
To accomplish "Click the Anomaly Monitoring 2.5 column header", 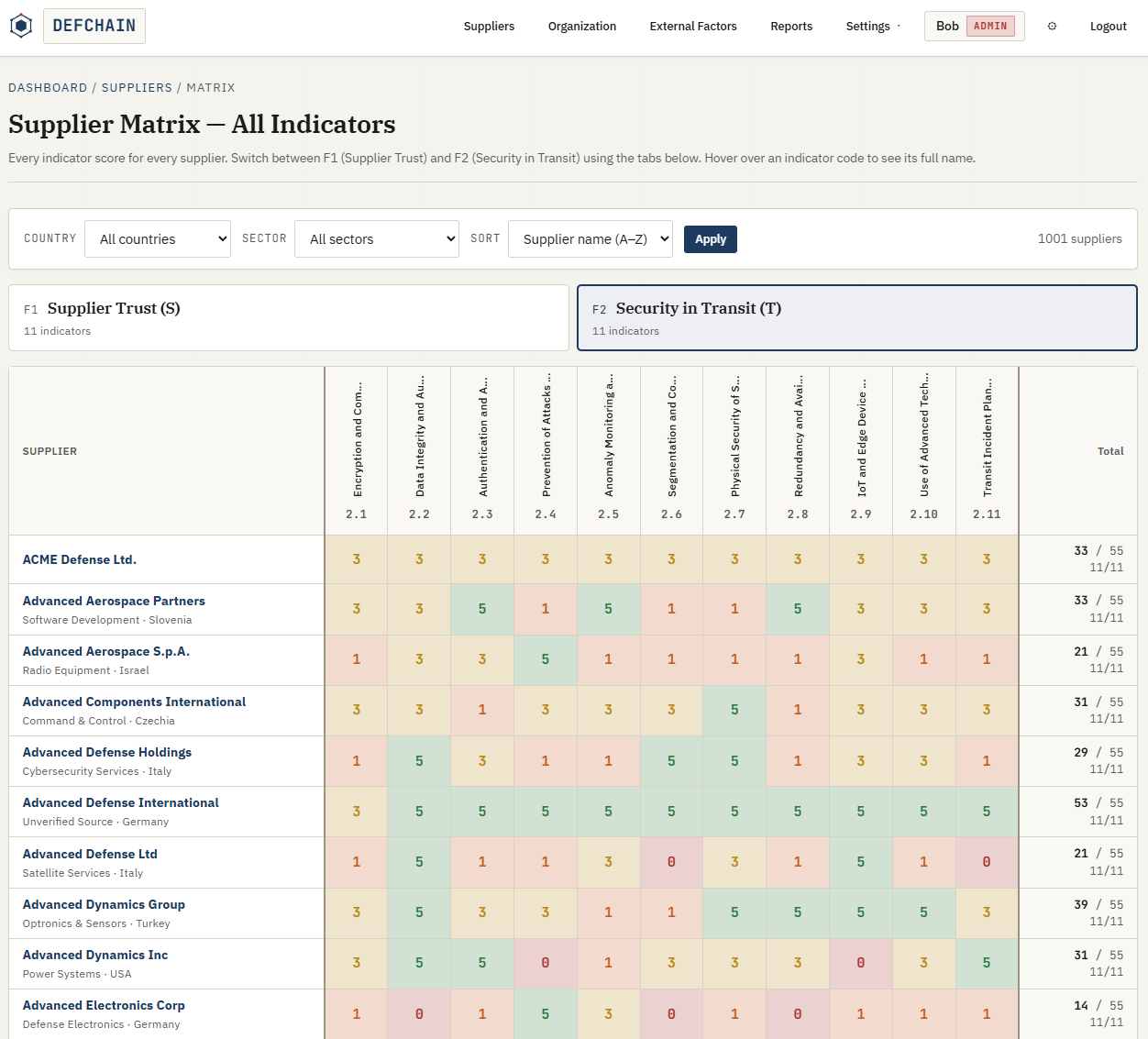I will (x=609, y=451).
